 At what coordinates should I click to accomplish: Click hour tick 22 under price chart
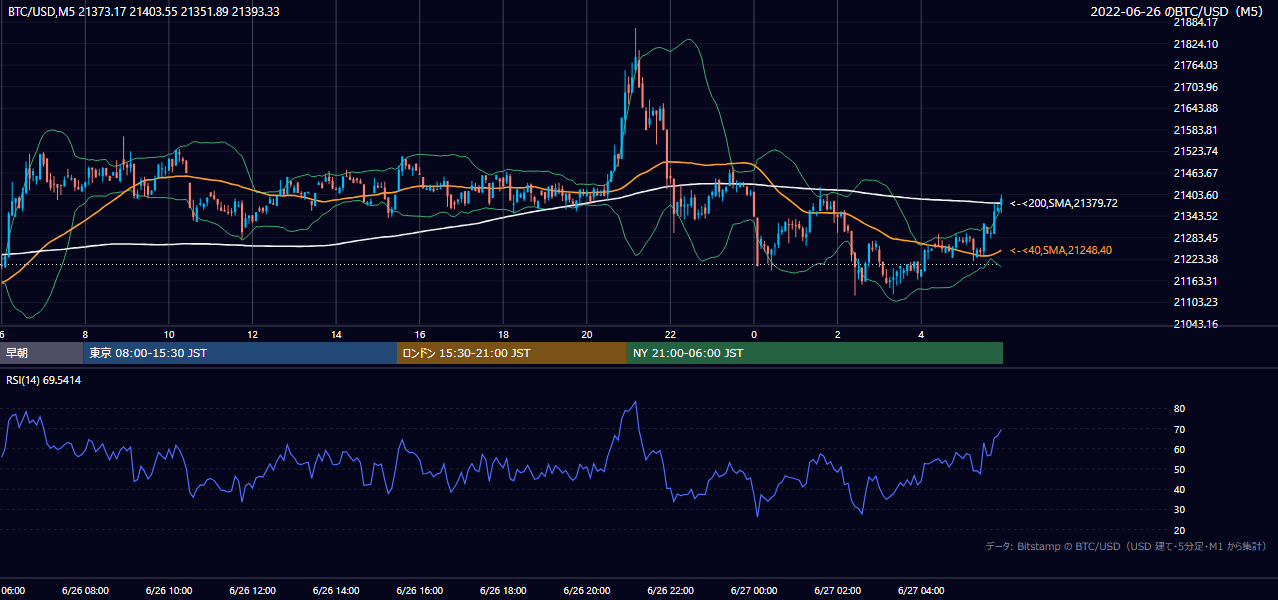(670, 335)
